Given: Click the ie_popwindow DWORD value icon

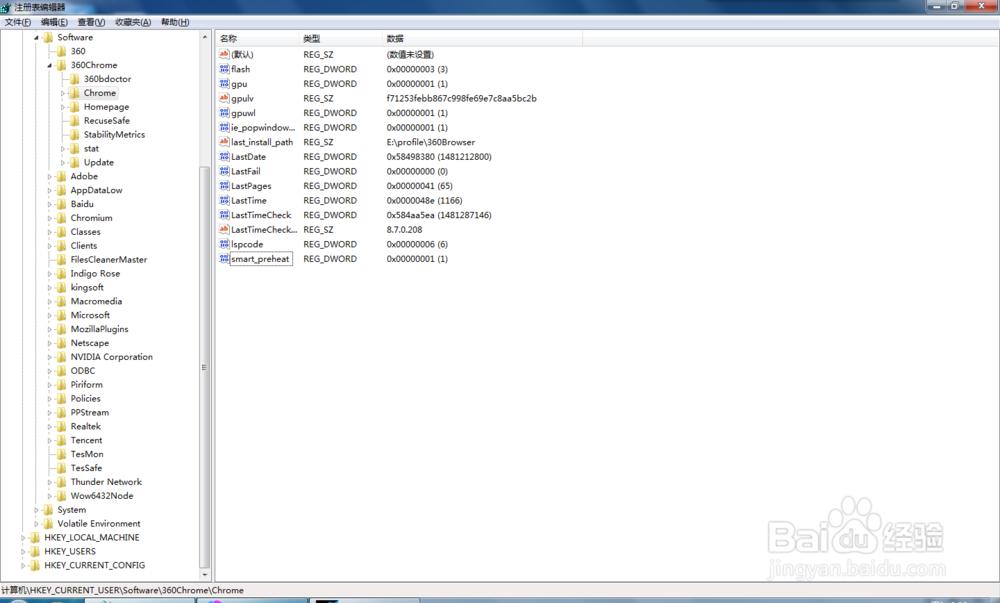Looking at the screenshot, I should pyautogui.click(x=224, y=127).
